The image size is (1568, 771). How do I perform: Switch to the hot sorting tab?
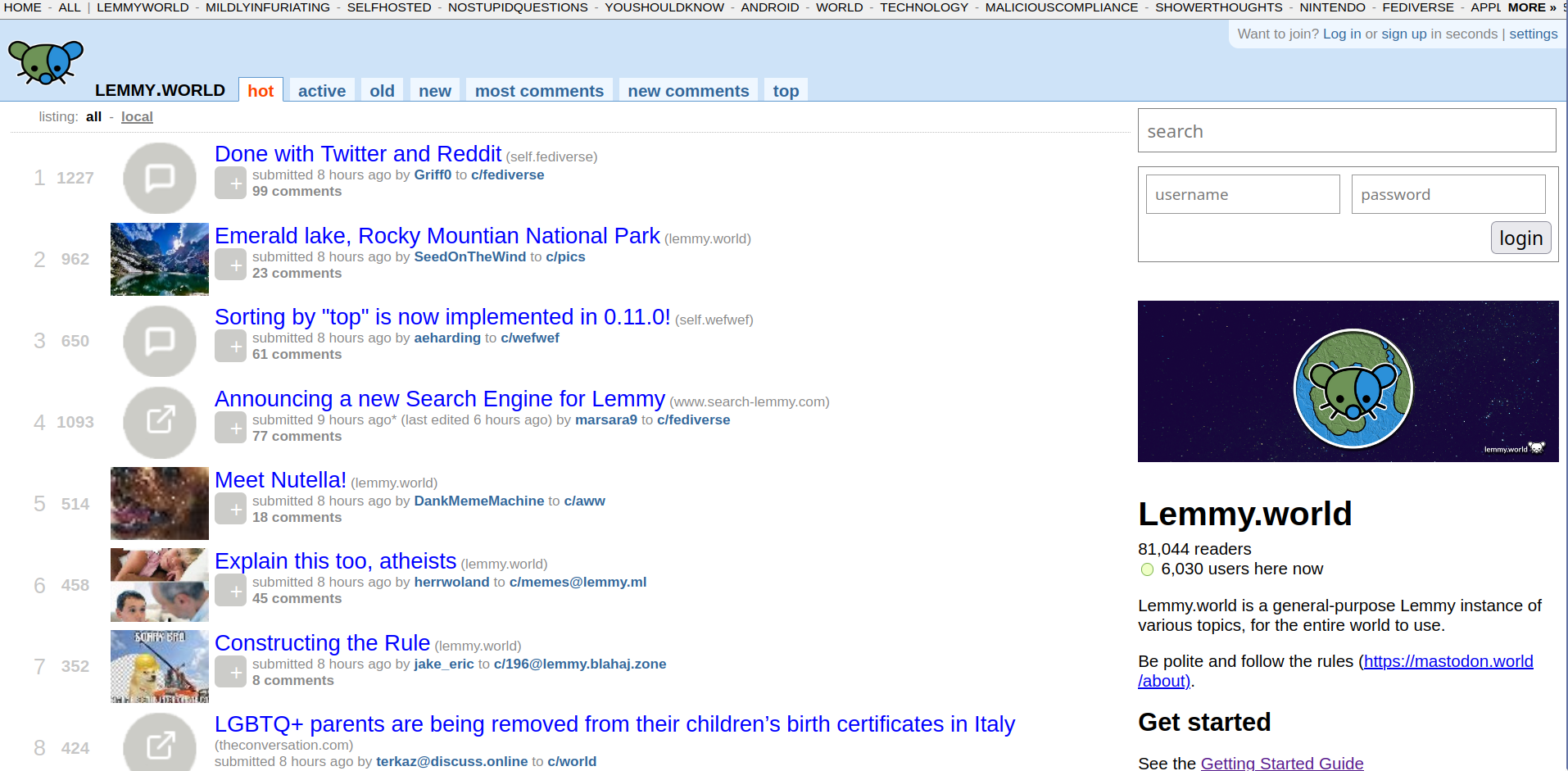click(x=261, y=91)
